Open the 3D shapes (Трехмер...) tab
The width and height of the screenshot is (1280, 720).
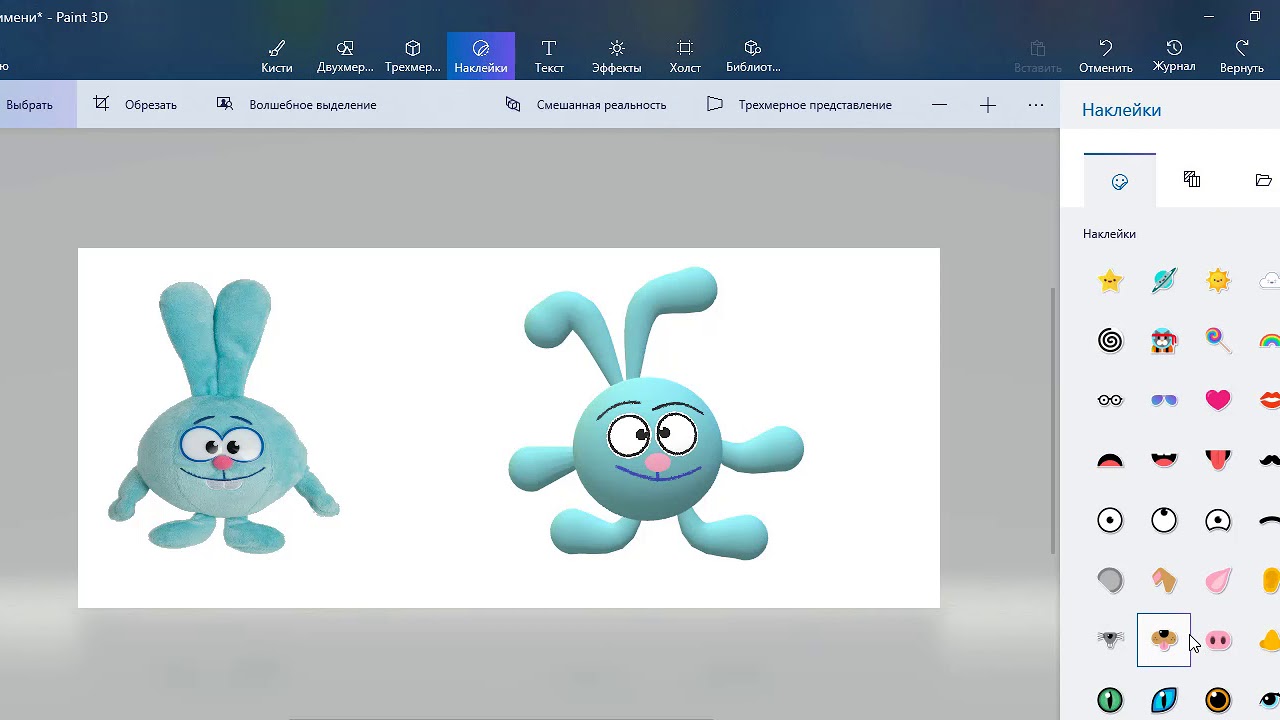pyautogui.click(x=413, y=56)
